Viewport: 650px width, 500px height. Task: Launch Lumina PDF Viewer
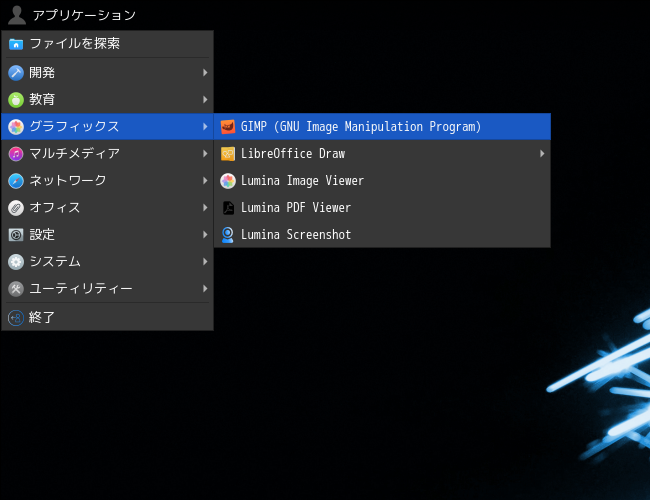382,208
